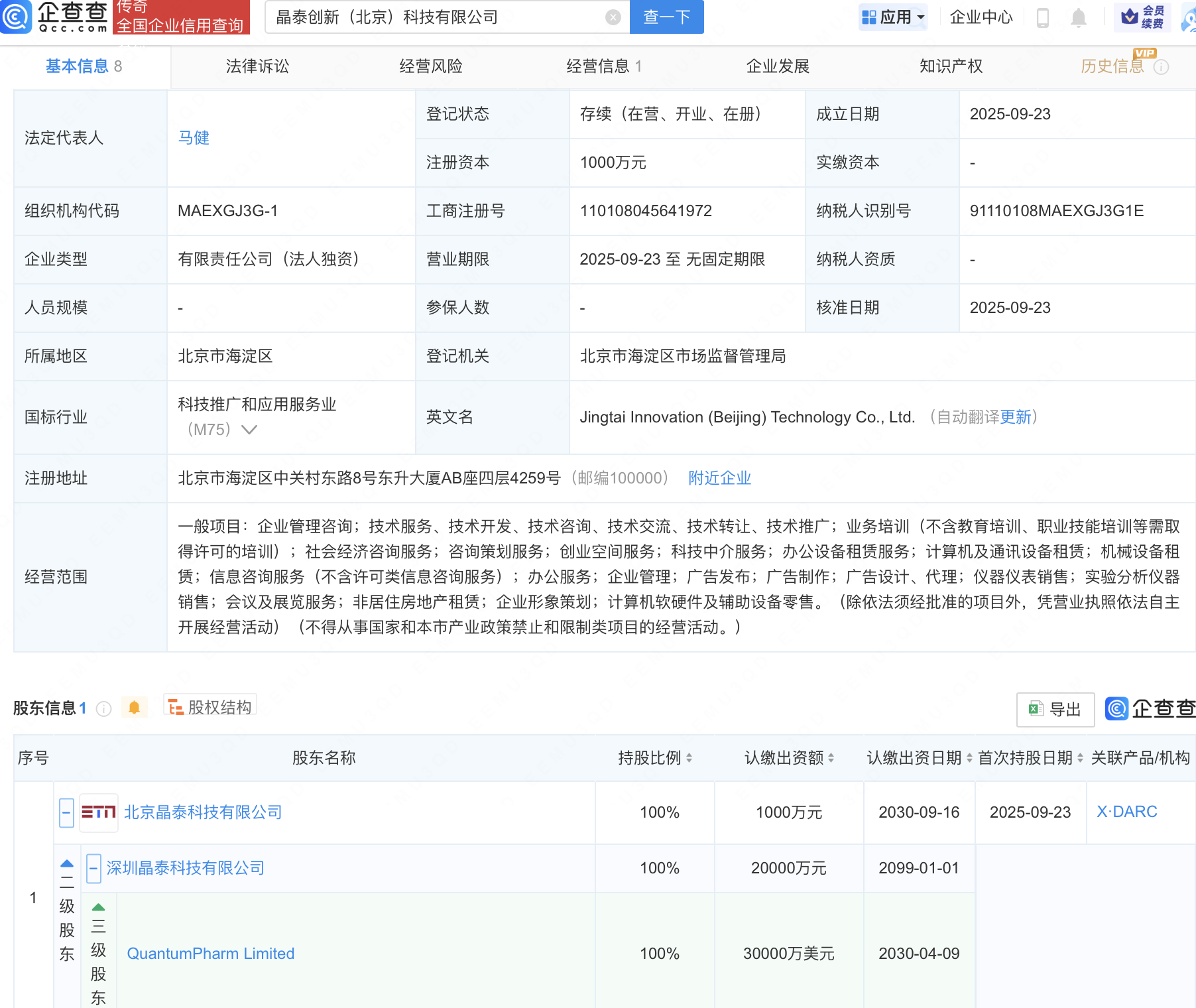This screenshot has width=1196, height=1008.
Task: Click the 北京晶泰科技有限公司 company logo
Action: pyautogui.click(x=99, y=812)
